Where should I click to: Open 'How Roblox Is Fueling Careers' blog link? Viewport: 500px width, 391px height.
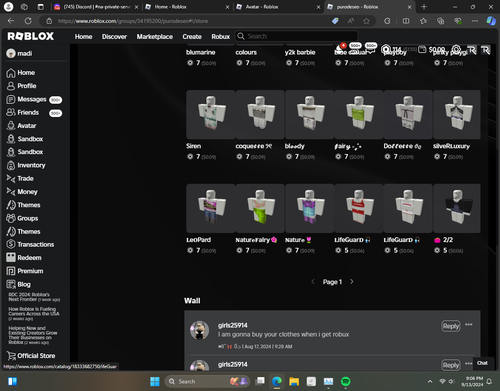[x=34, y=314]
